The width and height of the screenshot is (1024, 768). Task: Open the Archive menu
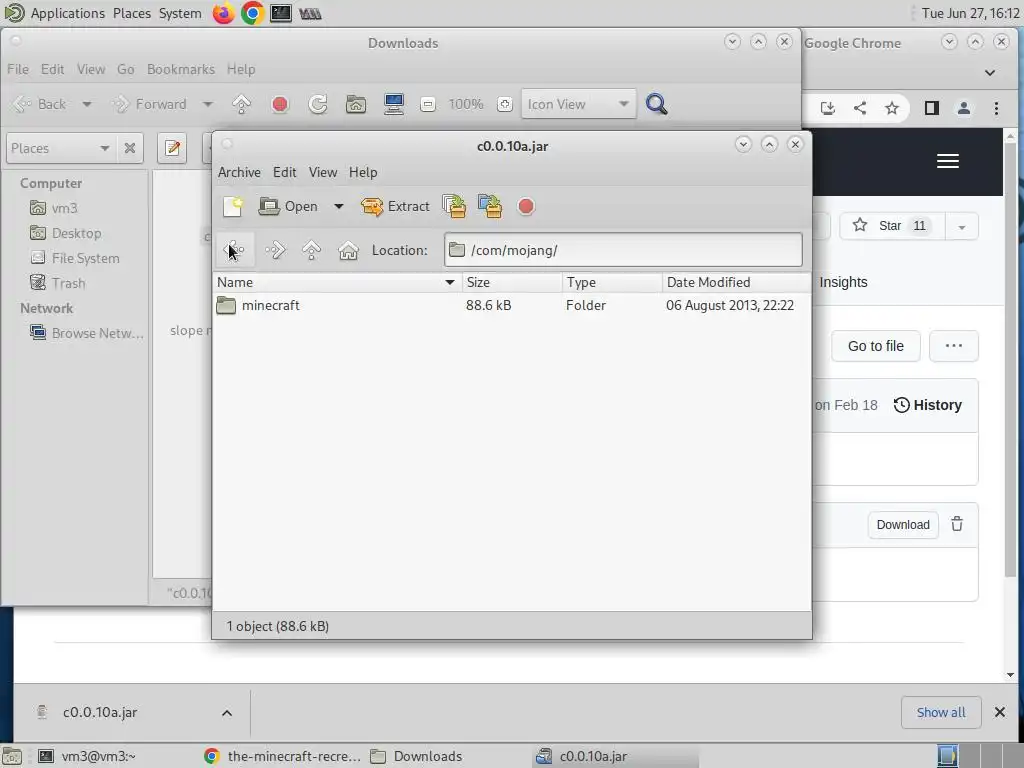click(x=239, y=172)
